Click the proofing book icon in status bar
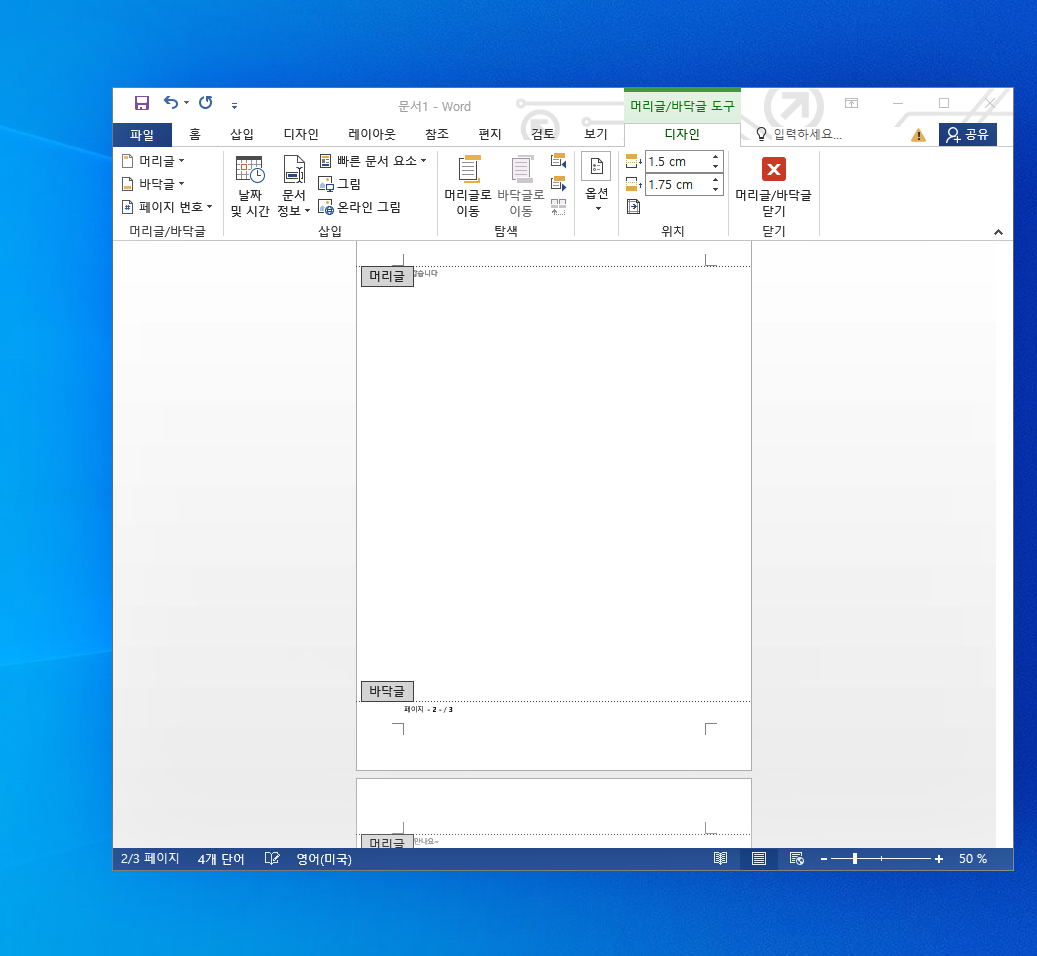The image size is (1037, 956). tap(272, 858)
